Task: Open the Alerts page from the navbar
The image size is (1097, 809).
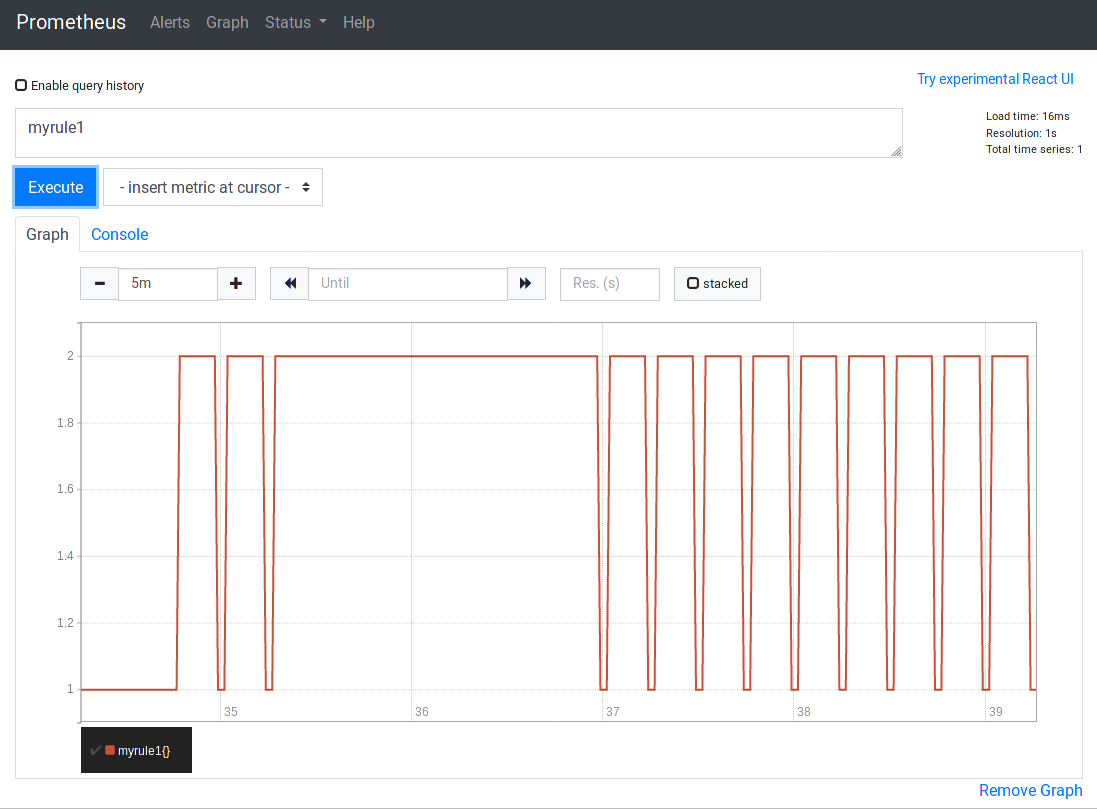Action: [169, 22]
